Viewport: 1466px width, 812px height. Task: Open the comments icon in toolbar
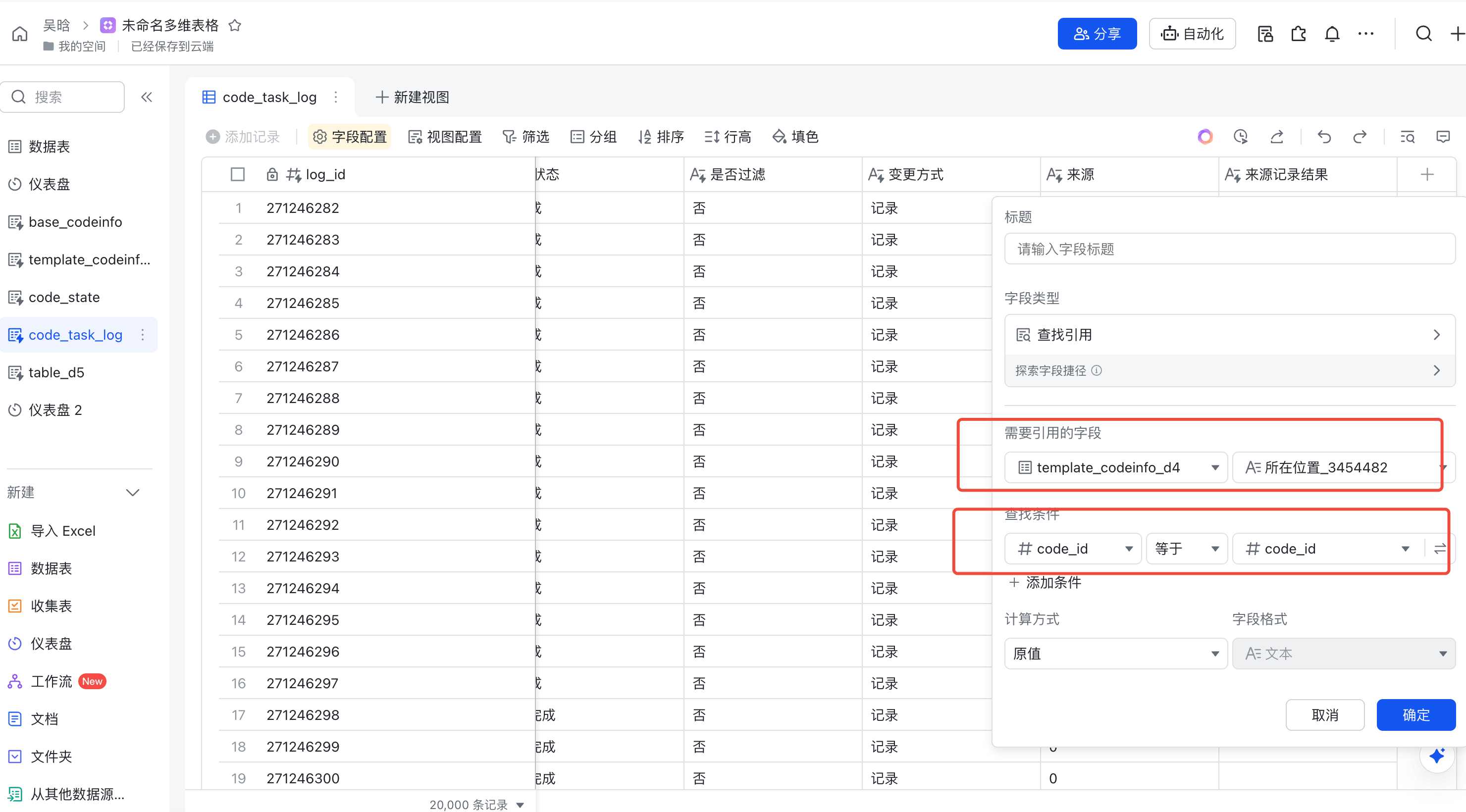point(1443,137)
